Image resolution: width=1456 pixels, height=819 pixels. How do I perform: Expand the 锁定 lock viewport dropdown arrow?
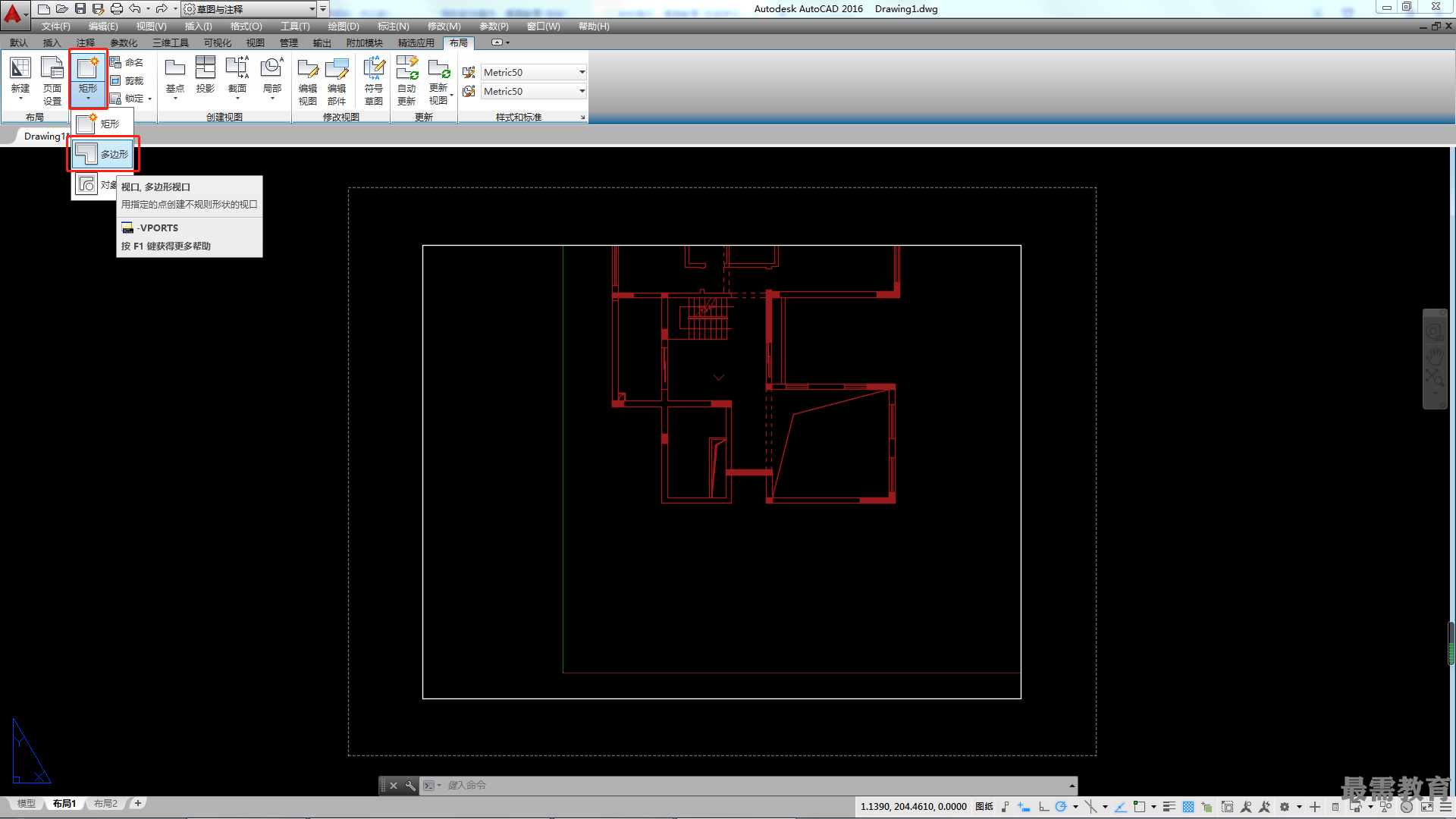pos(150,99)
